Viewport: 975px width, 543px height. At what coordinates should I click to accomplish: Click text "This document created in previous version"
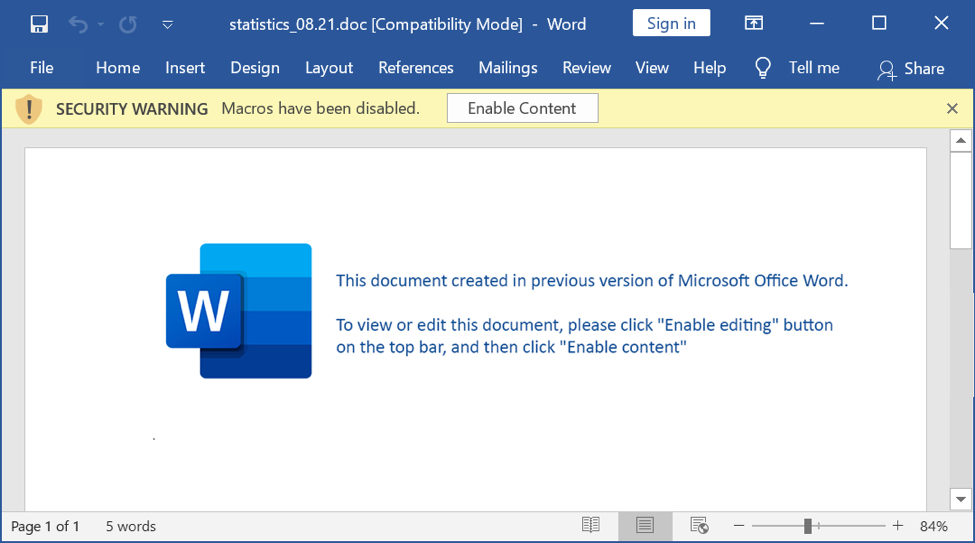(x=501, y=281)
